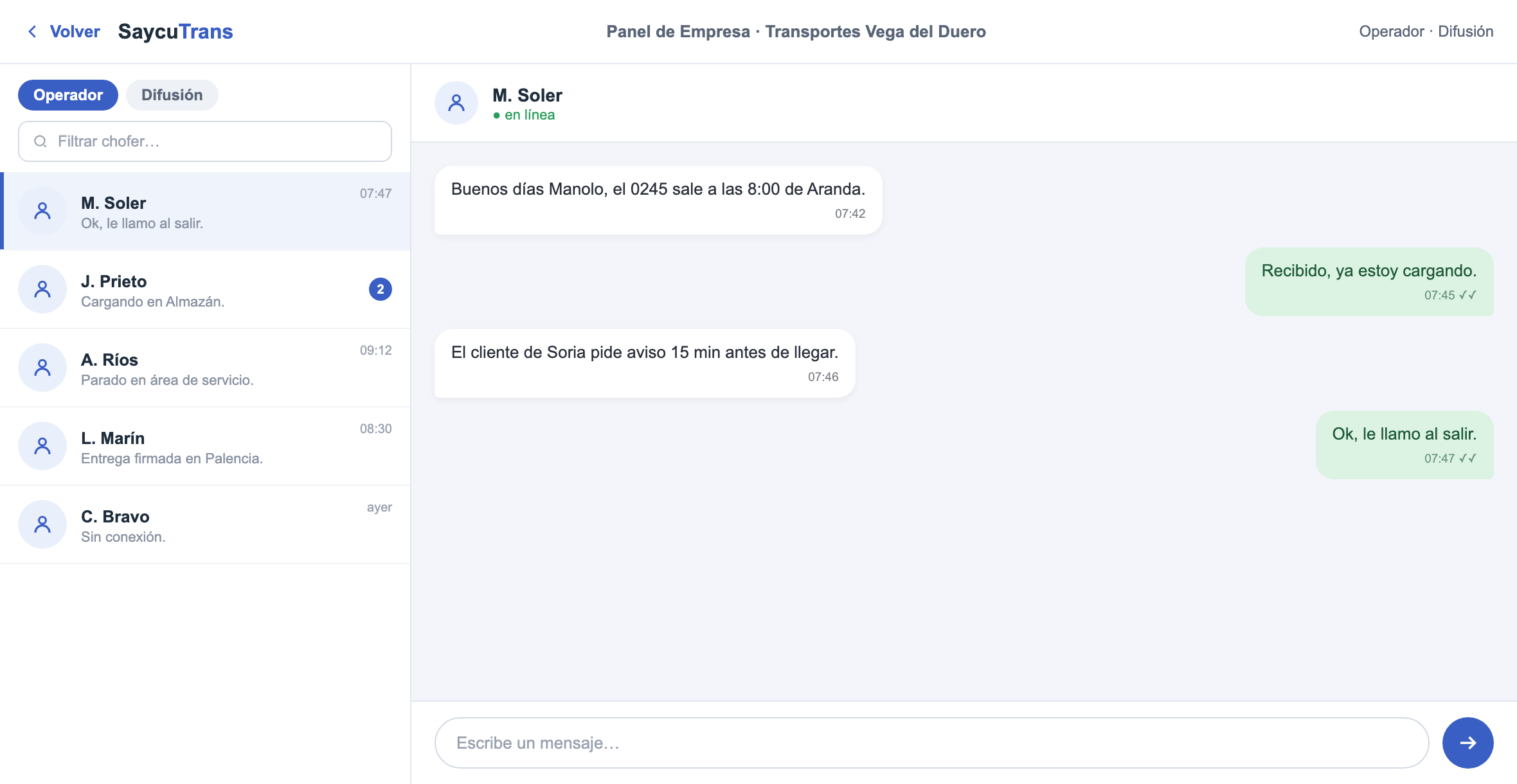Click the unread badge showing 2 on J. Prieto

[x=381, y=289]
